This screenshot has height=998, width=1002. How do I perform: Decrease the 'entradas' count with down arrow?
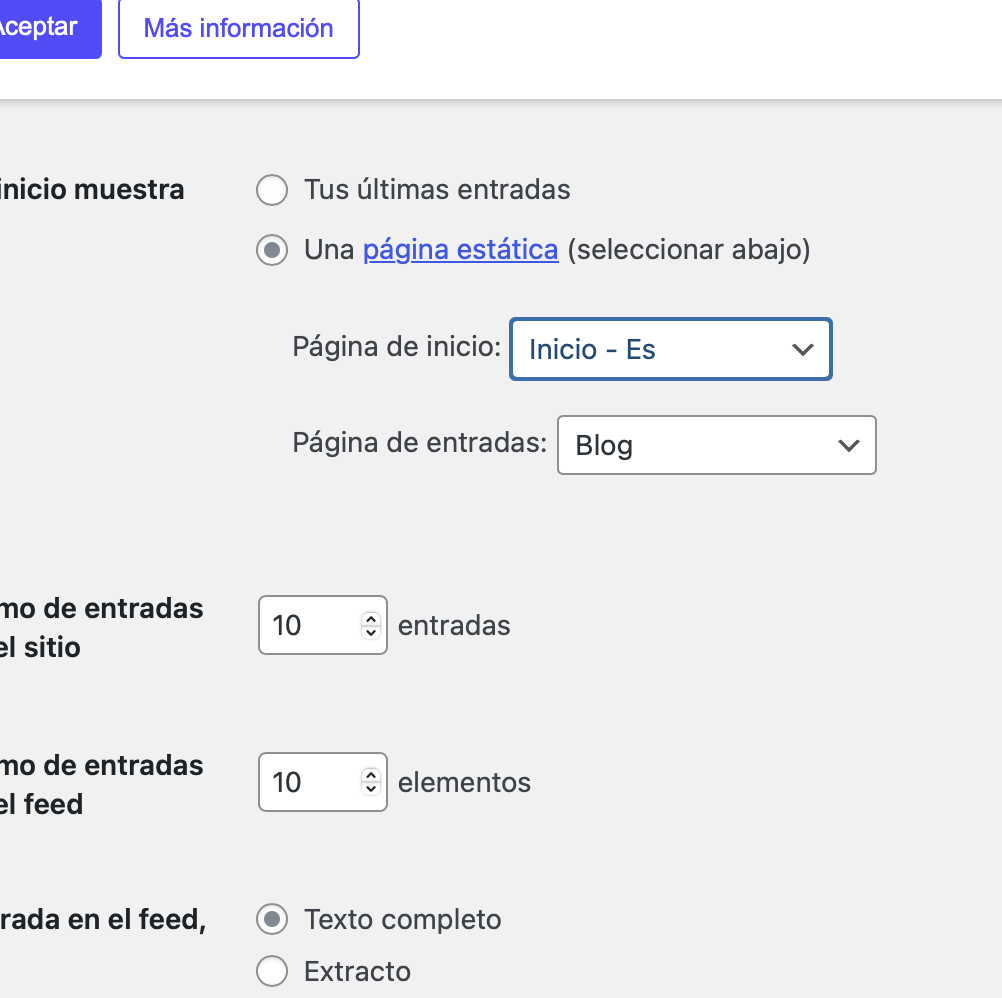pos(371,633)
